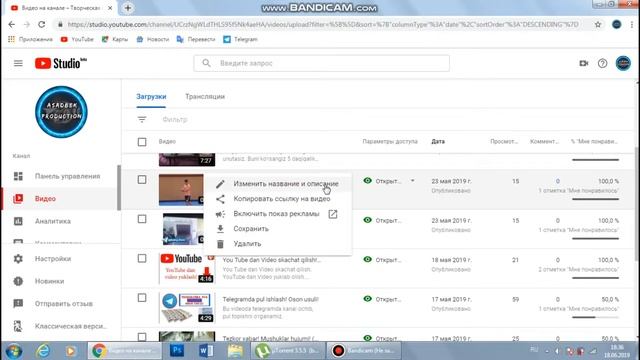Tick the checkbox of first 23 мая video
640x360 pixels.
pos(142,180)
